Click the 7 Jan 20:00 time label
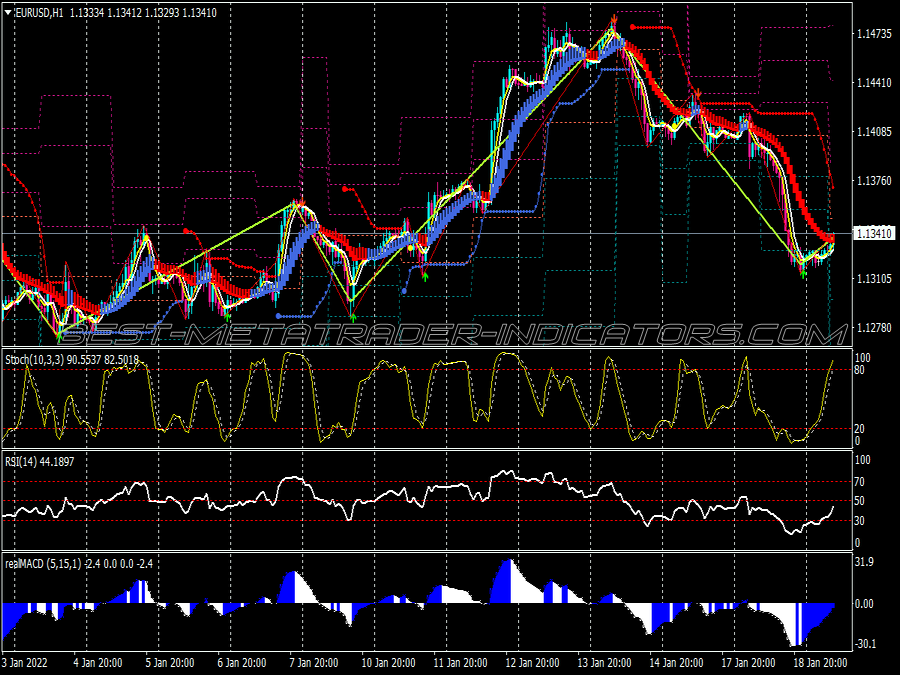The image size is (900, 675). [313, 662]
